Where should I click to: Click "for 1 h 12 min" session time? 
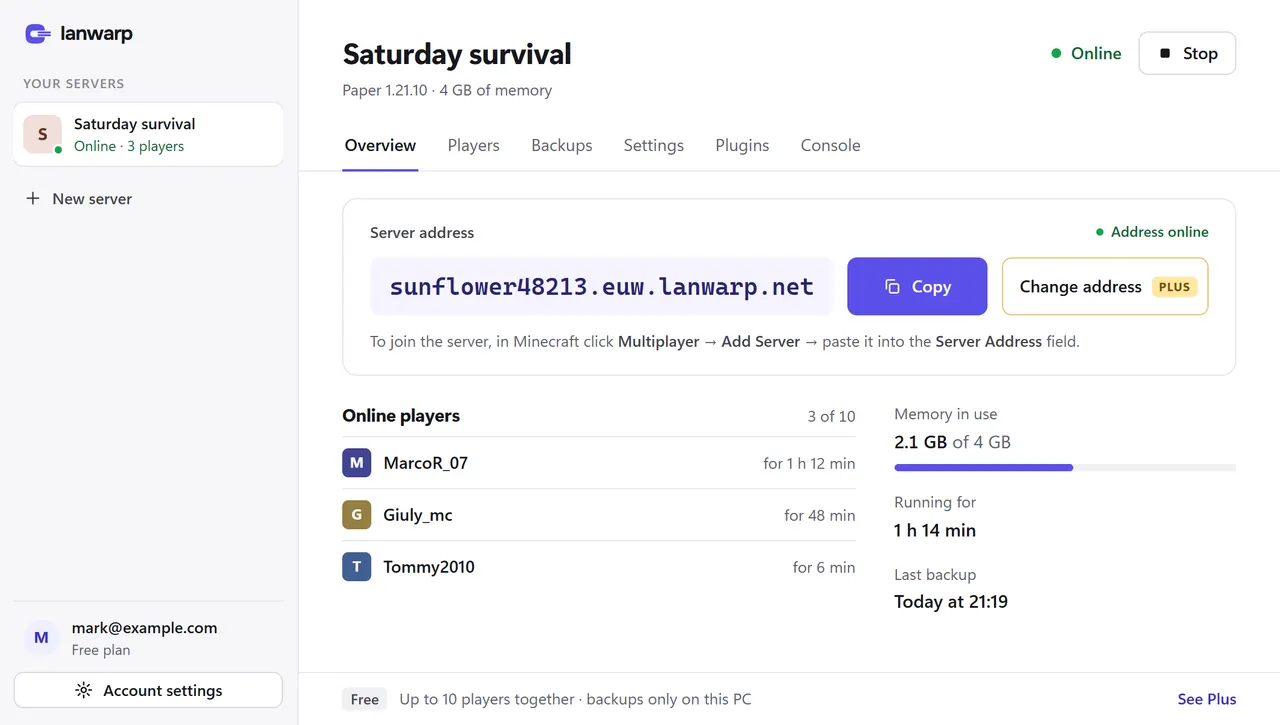(x=809, y=463)
